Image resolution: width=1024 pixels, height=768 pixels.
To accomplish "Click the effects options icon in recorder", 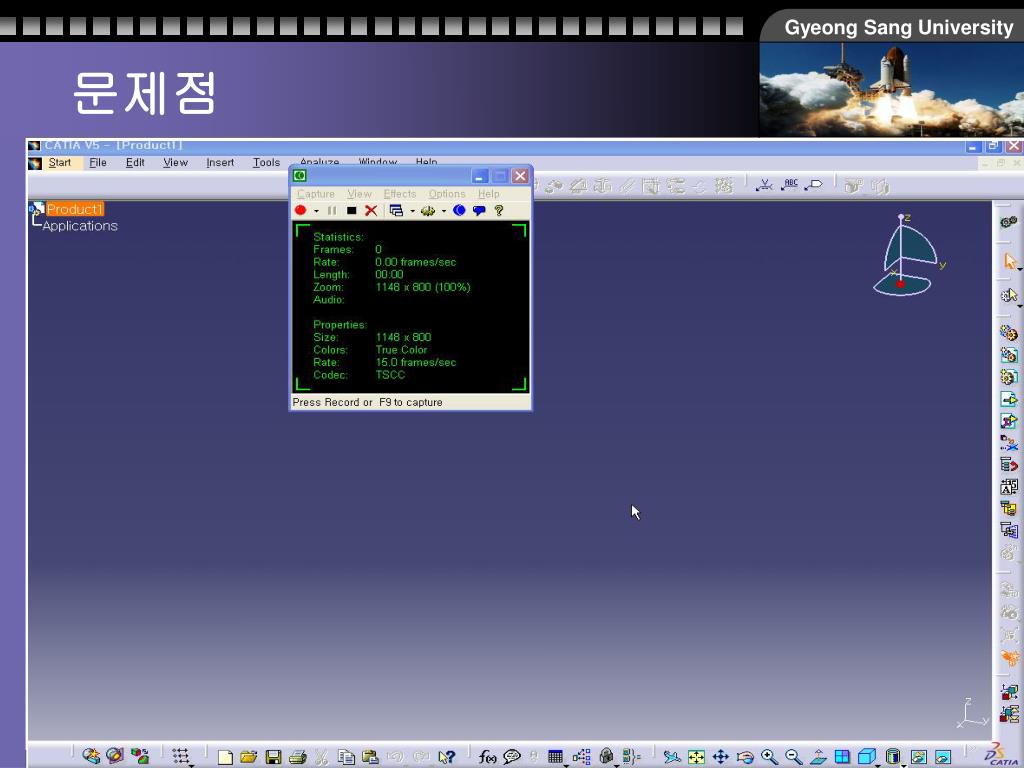I will (x=428, y=210).
